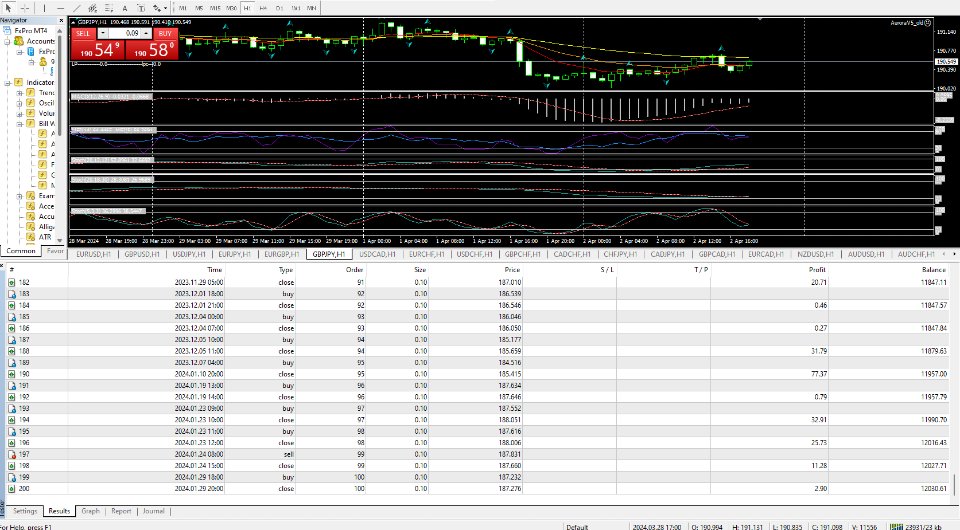Open the AUDUSD,H1 chart tab

point(866,254)
